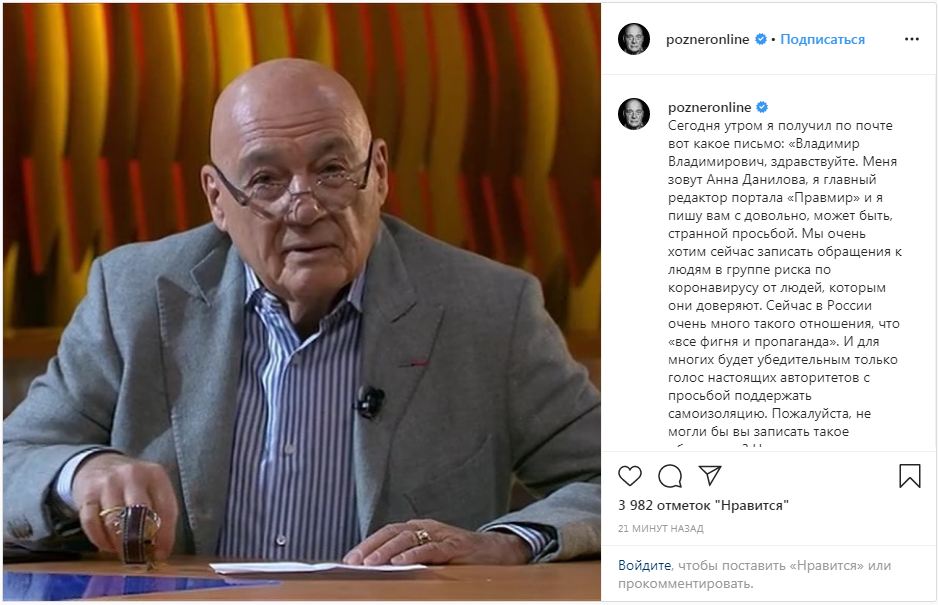Viewport: 938px width, 605px height.
Task: Open the post timestamp 21 минут назад
Action: [660, 529]
